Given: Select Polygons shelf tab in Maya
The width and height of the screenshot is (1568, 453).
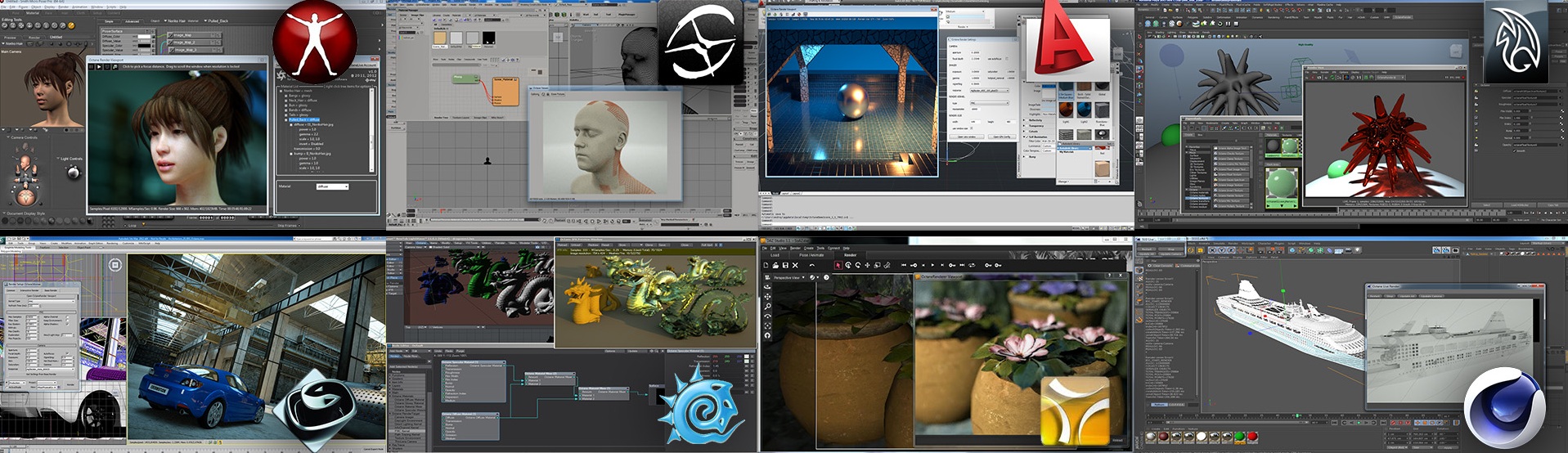Looking at the screenshot, I should pyautogui.click(x=1193, y=17).
